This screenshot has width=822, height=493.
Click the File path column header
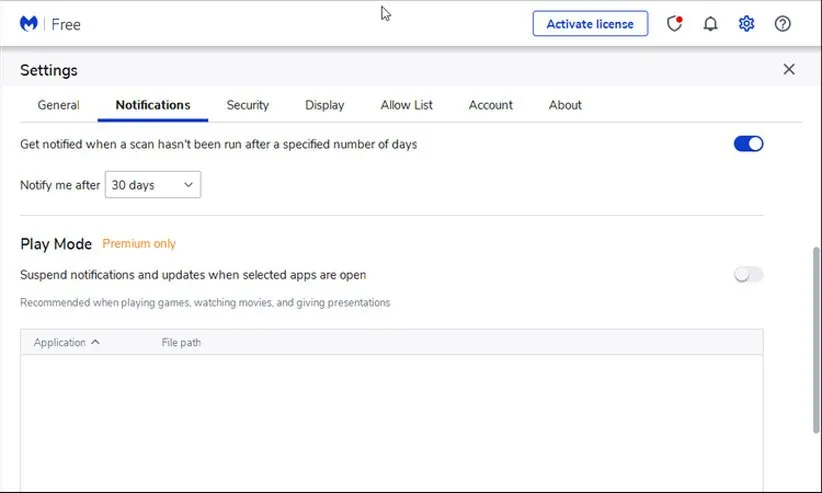click(x=181, y=342)
